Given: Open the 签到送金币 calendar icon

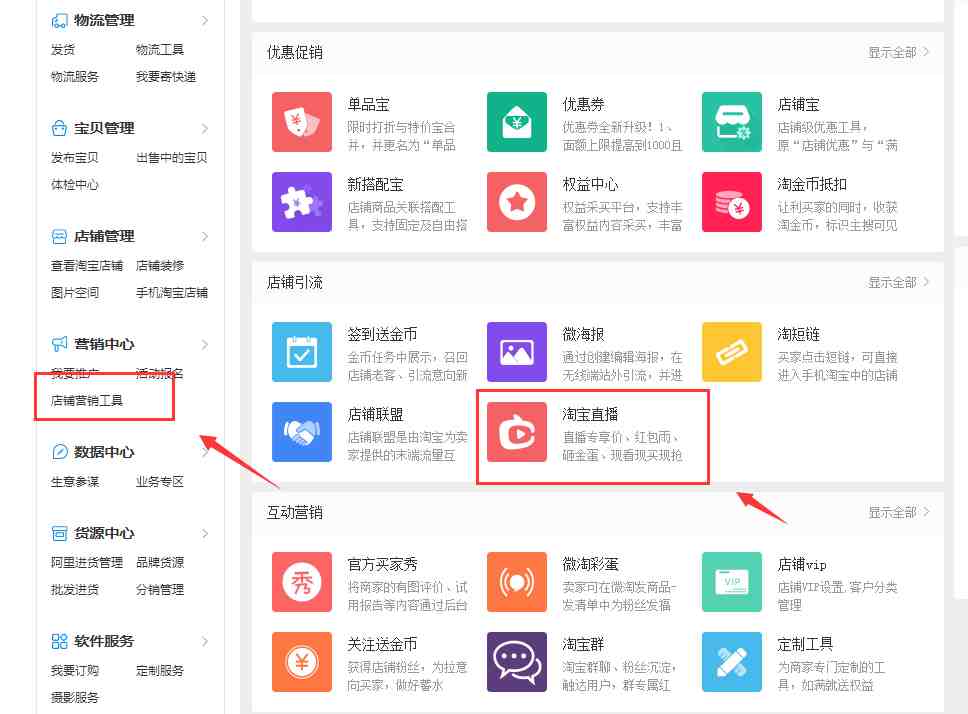Looking at the screenshot, I should click(302, 352).
